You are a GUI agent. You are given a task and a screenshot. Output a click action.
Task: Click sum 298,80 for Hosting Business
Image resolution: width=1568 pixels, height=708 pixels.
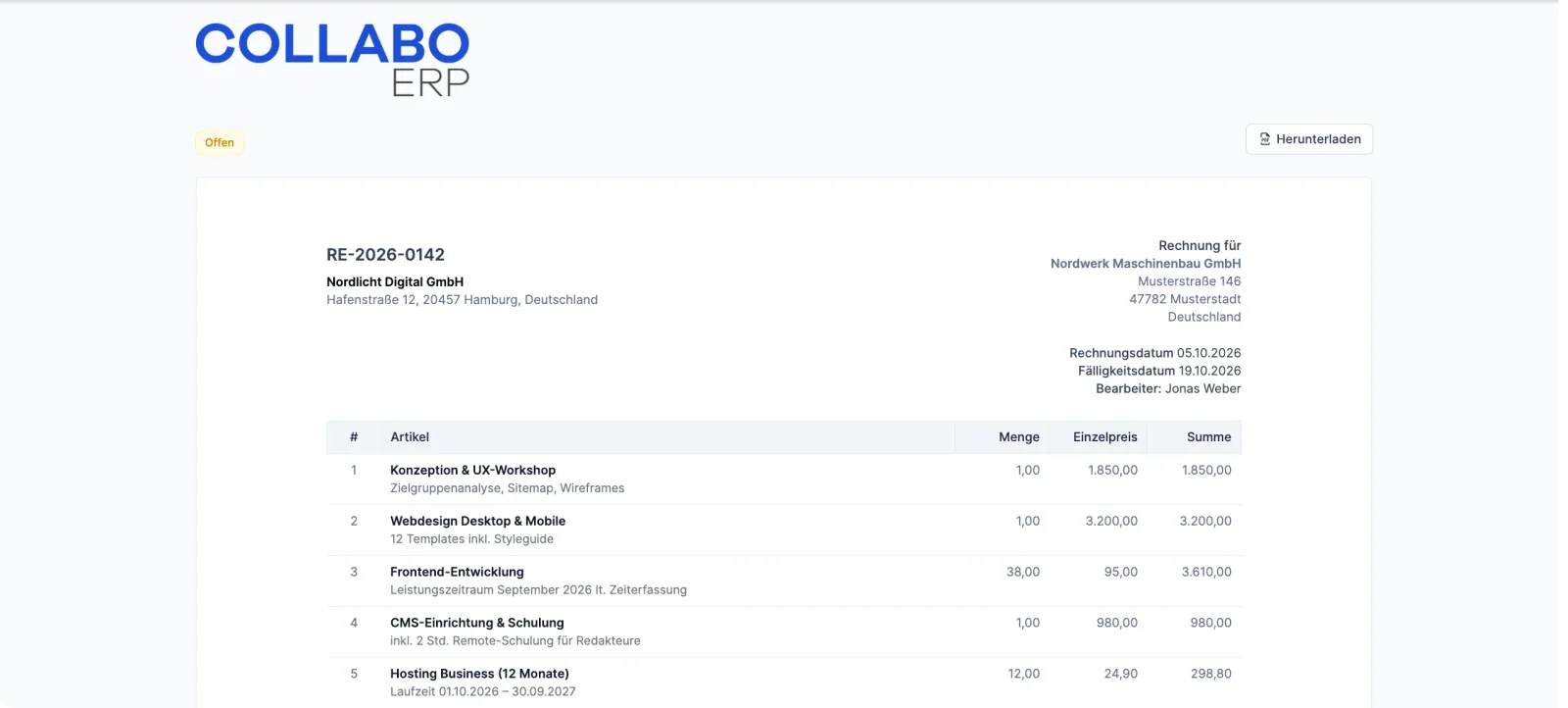(x=1211, y=675)
